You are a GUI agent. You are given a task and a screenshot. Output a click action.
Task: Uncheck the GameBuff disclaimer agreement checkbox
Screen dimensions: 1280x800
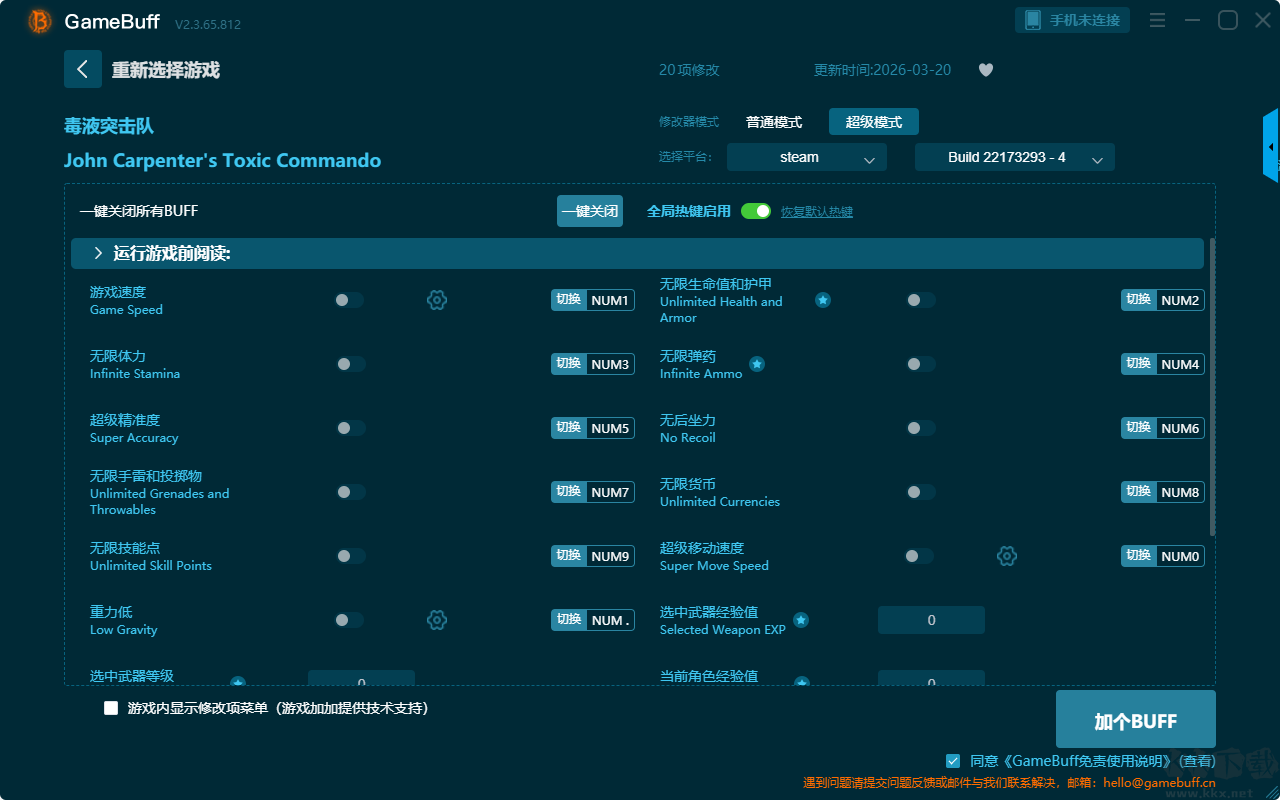(953, 761)
